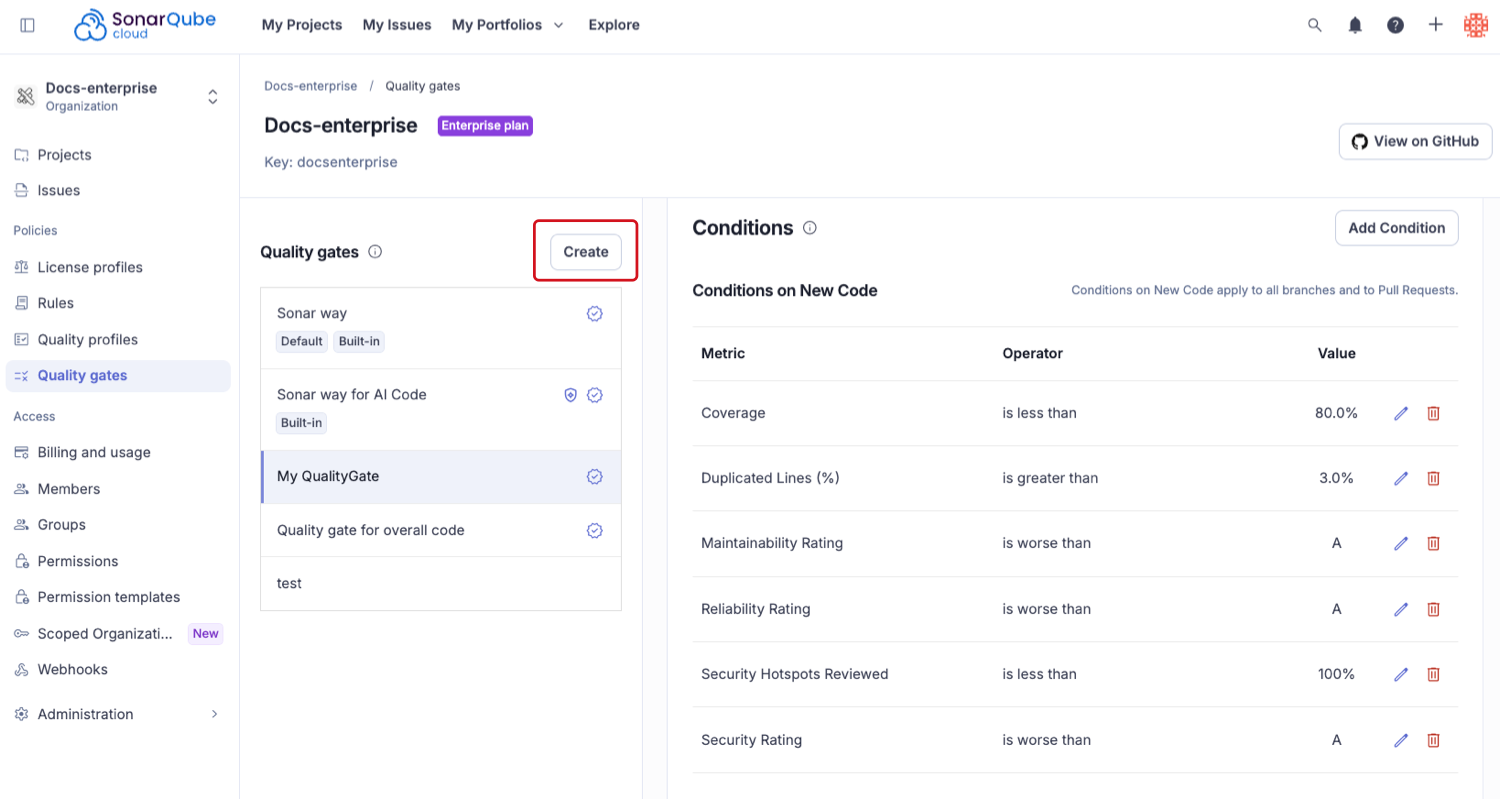Viewport: 1500px width, 799px height.
Task: Open the help question mark icon
Action: pyautogui.click(x=1395, y=25)
